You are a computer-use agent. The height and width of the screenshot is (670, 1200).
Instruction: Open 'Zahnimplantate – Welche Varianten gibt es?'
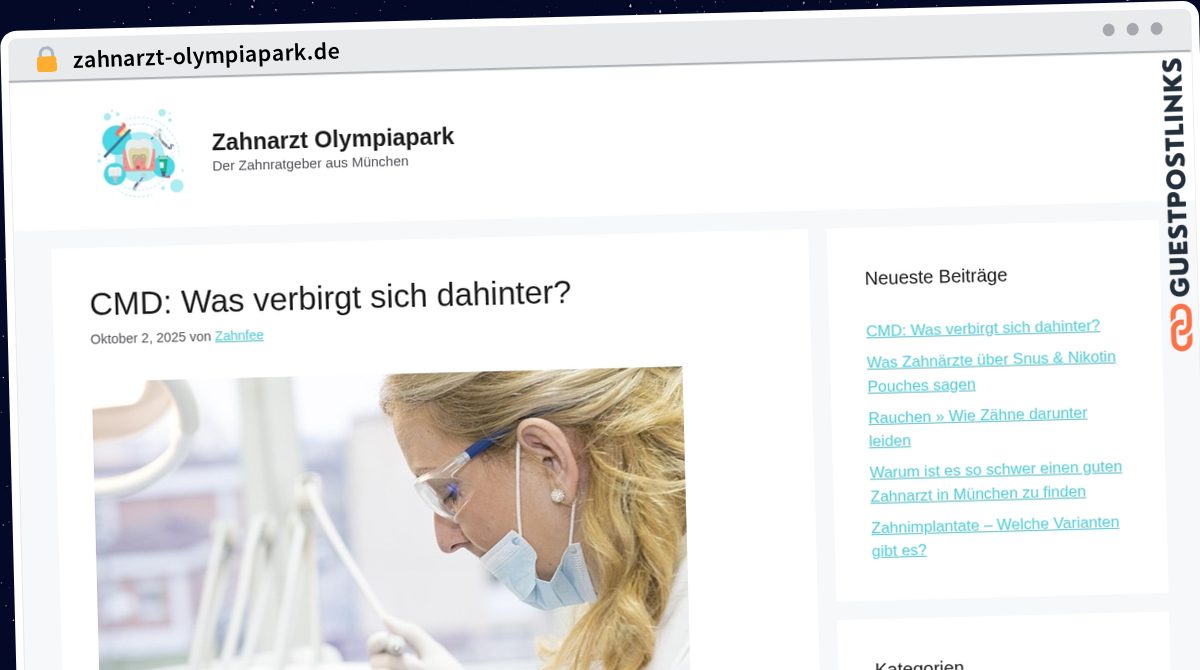coord(995,537)
